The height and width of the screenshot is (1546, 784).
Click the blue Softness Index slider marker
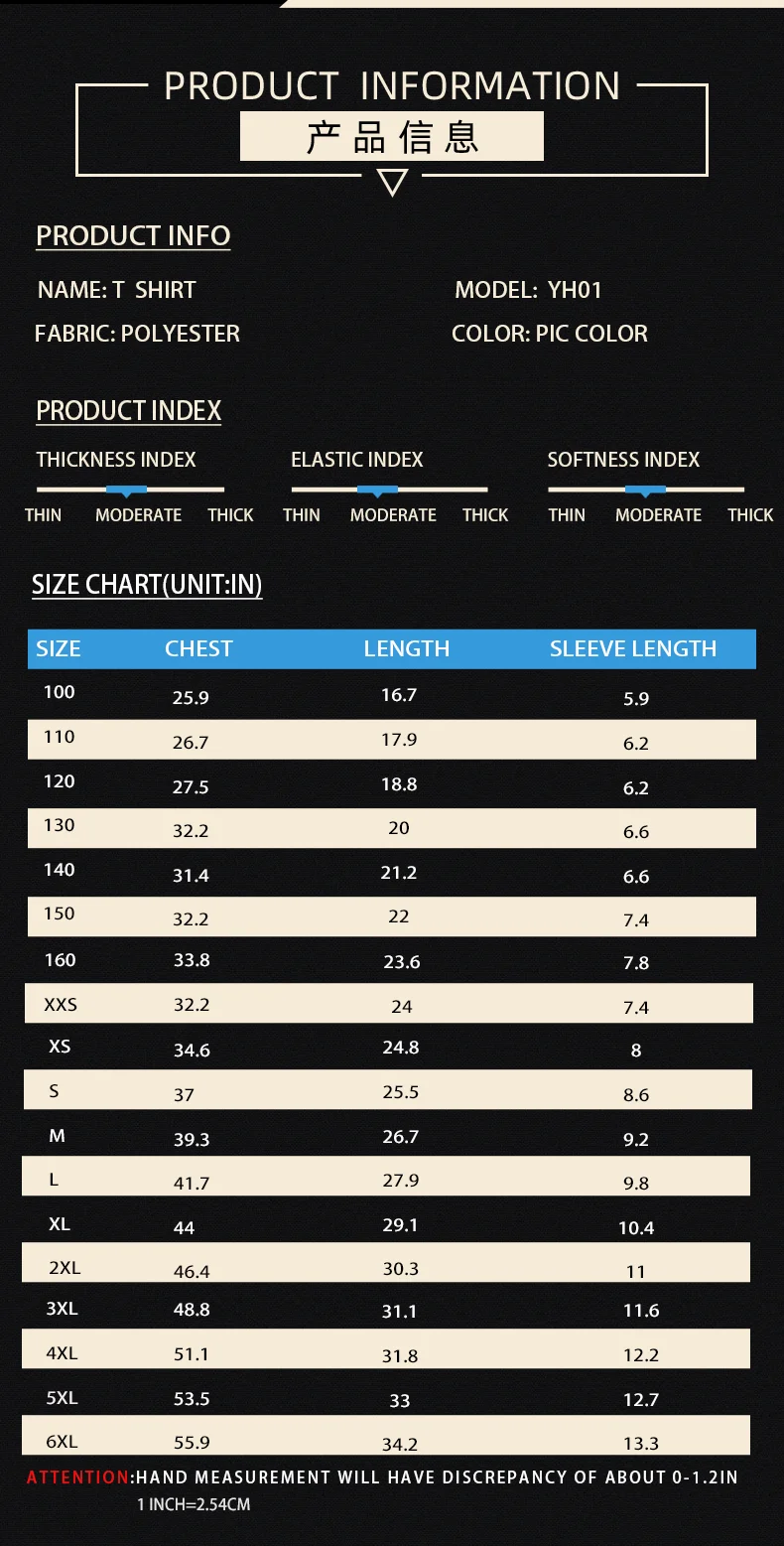tap(645, 490)
